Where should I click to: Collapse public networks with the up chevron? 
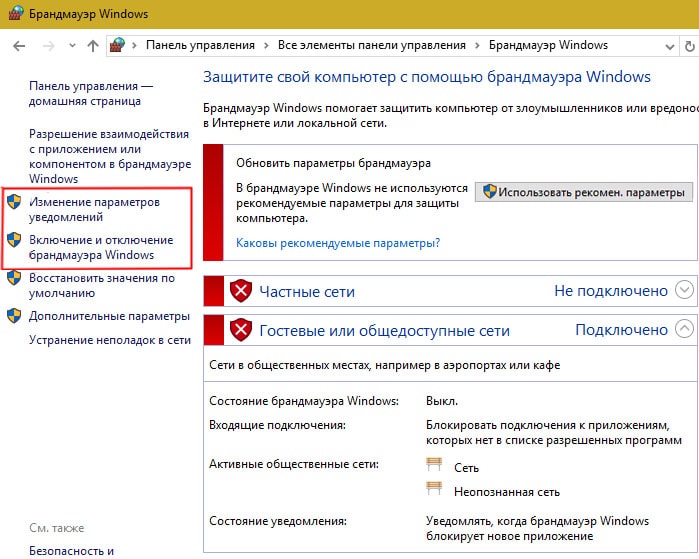[x=684, y=329]
